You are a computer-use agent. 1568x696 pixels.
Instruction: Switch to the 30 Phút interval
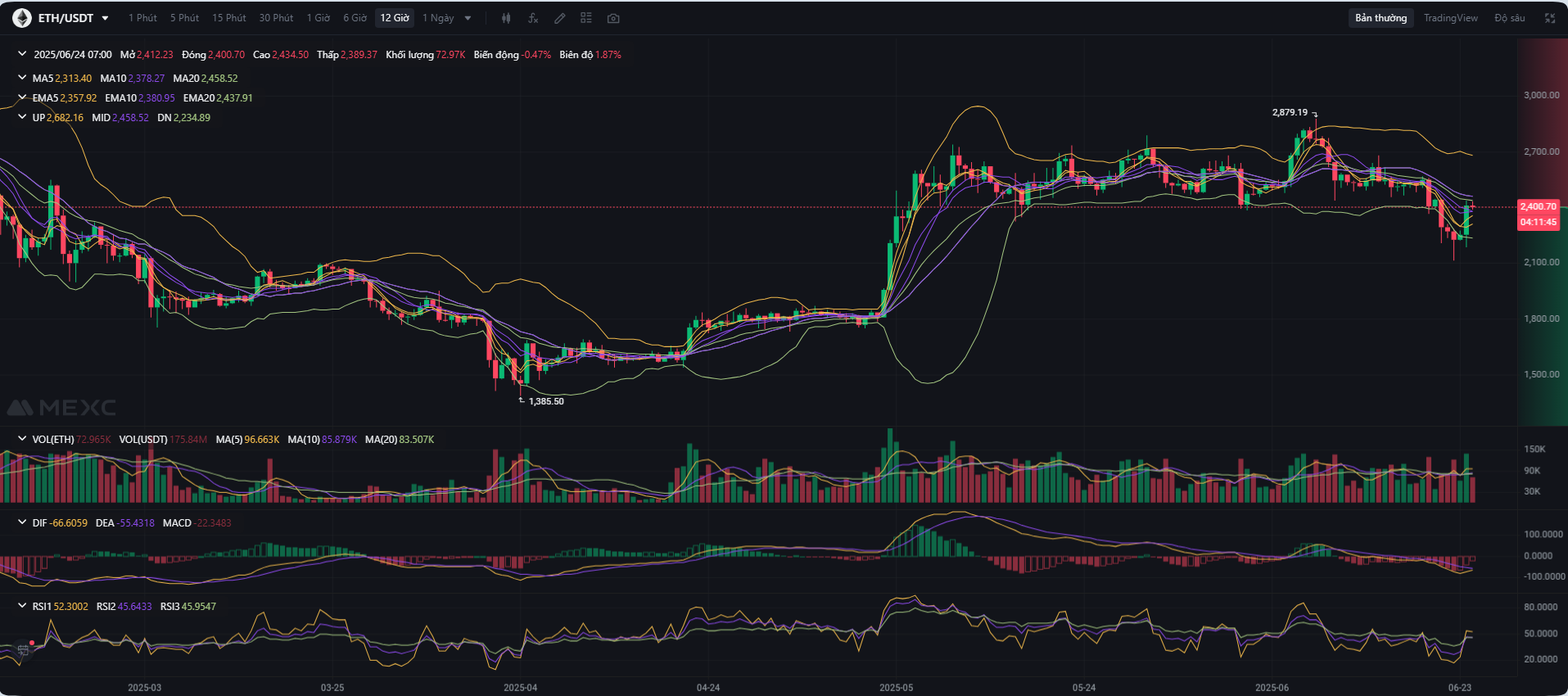[276, 18]
